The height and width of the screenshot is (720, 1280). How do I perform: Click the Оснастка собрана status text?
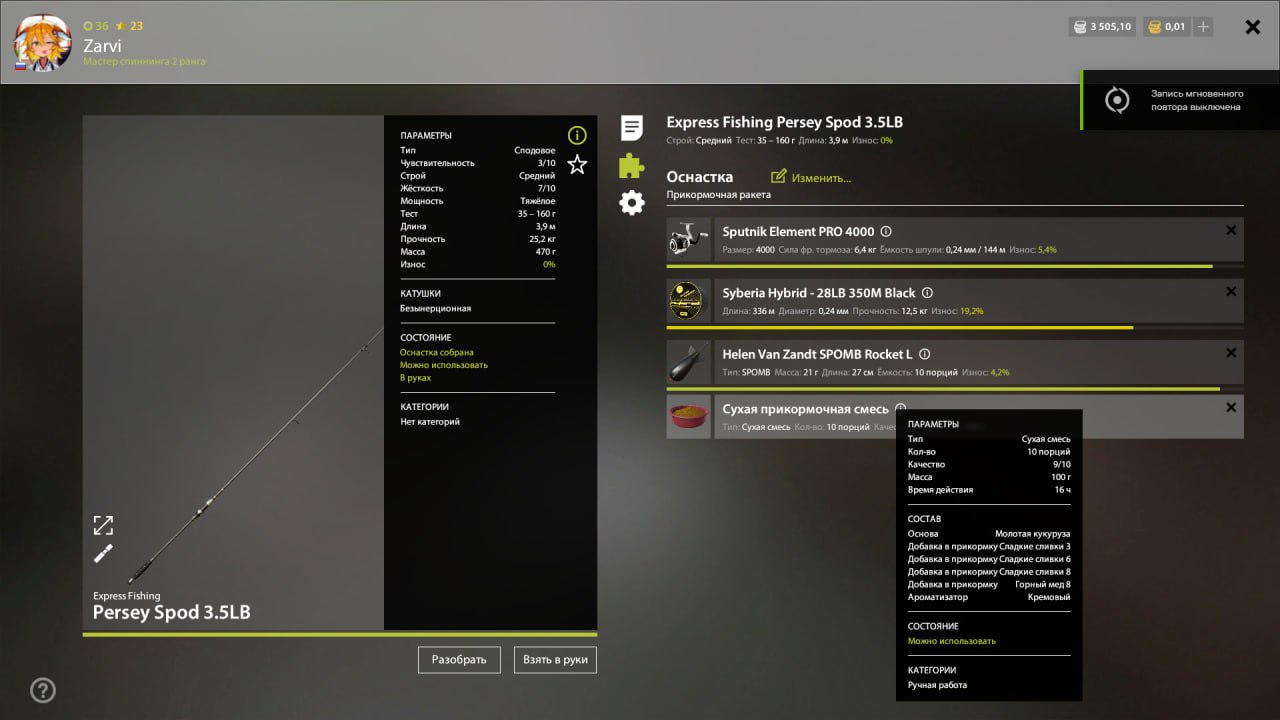[437, 353]
